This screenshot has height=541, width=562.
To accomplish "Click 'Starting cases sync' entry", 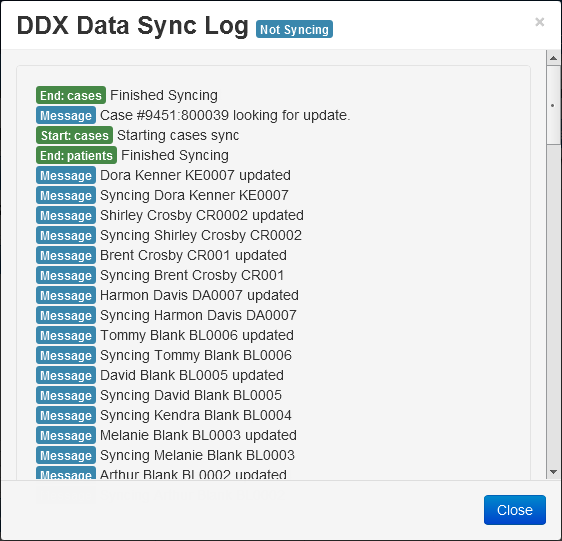I will pyautogui.click(x=178, y=136).
